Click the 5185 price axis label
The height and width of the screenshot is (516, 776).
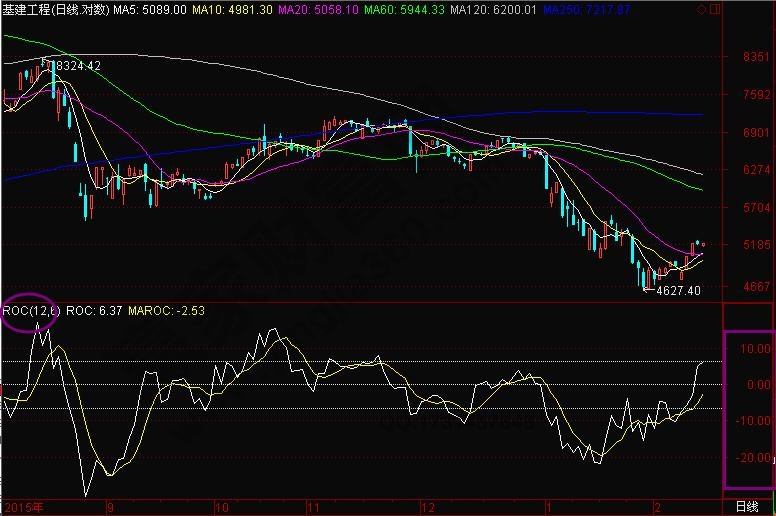[x=755, y=245]
